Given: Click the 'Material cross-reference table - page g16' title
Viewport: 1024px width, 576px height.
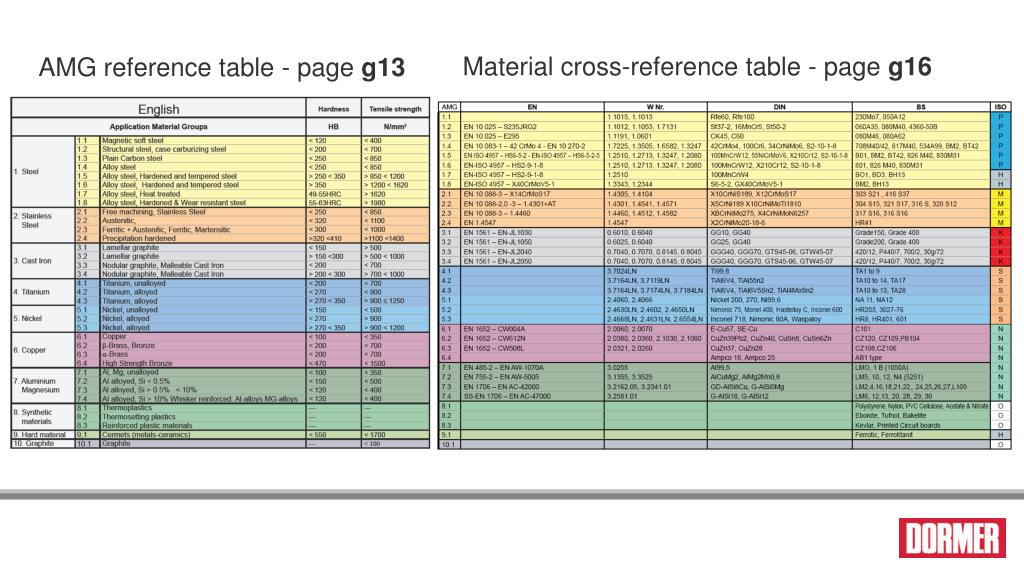Looking at the screenshot, I should coord(697,67).
